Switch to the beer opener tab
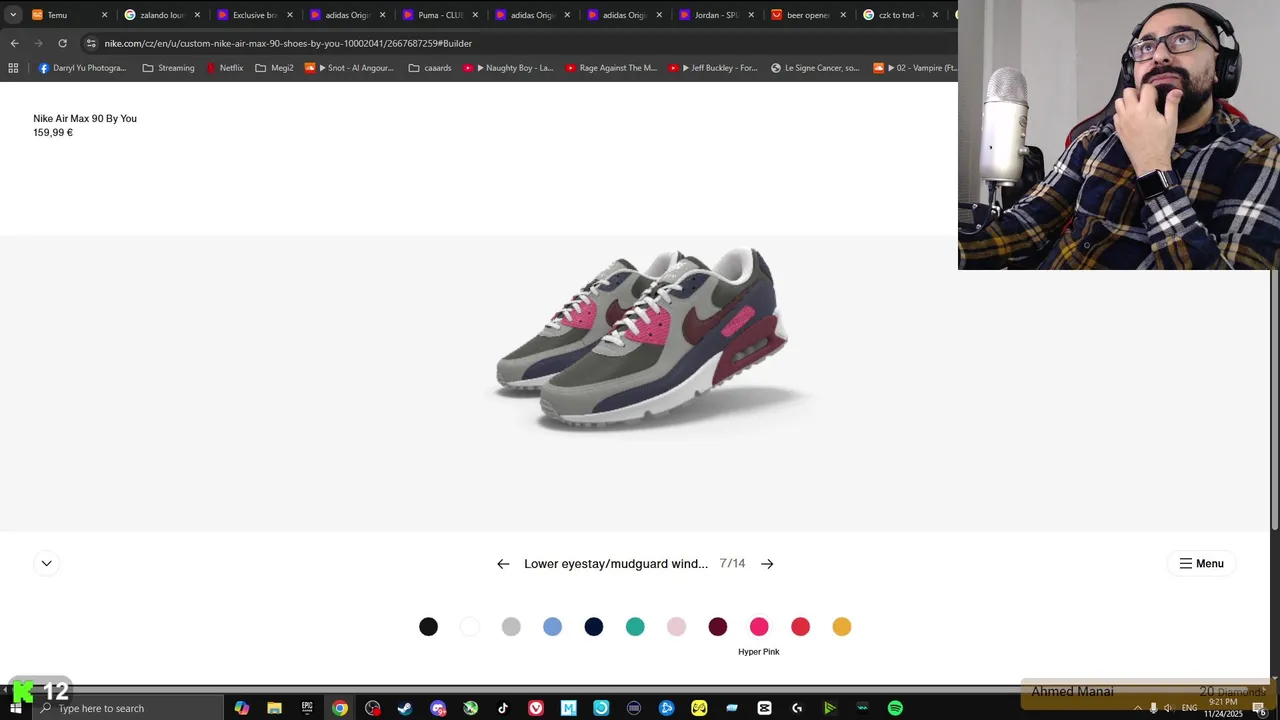The image size is (1280, 720). pos(808,15)
